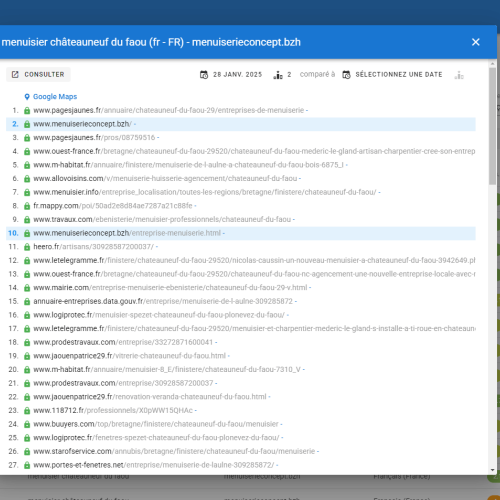Click the CONSULTER button
Viewport: 500px width, 500px height.
(38, 74)
